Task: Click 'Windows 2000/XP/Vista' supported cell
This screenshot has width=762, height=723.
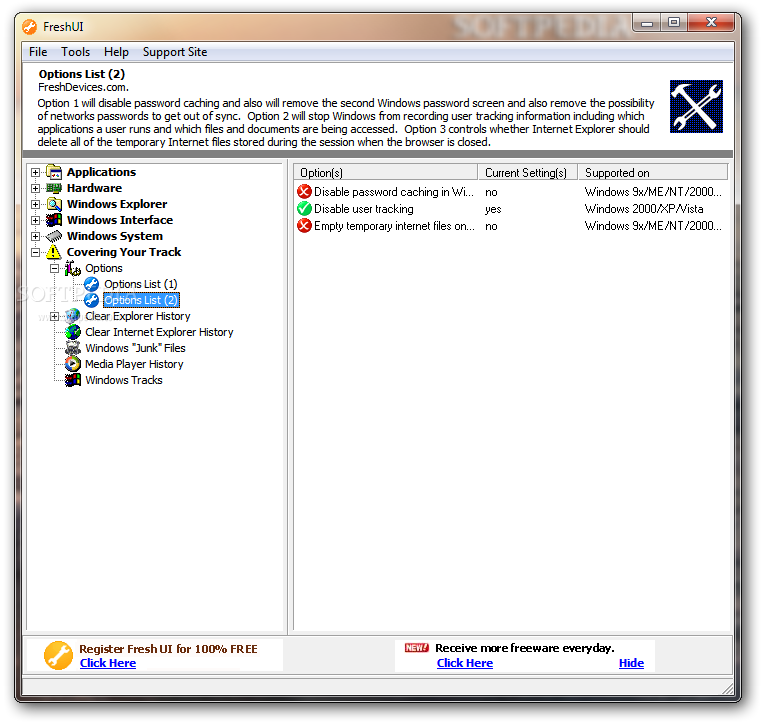Action: pos(644,209)
